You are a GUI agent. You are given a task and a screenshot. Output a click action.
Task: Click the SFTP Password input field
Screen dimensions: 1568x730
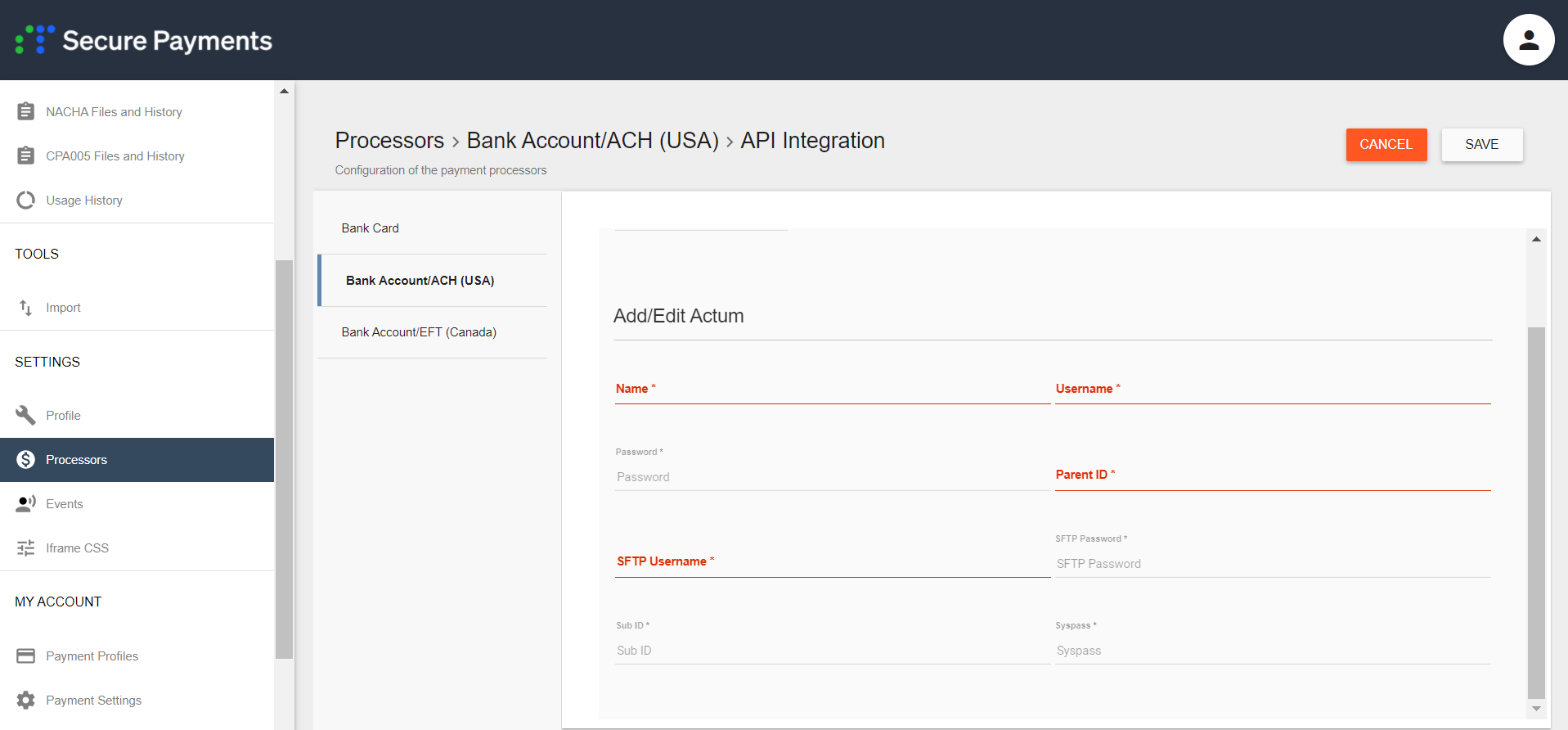pos(1273,564)
